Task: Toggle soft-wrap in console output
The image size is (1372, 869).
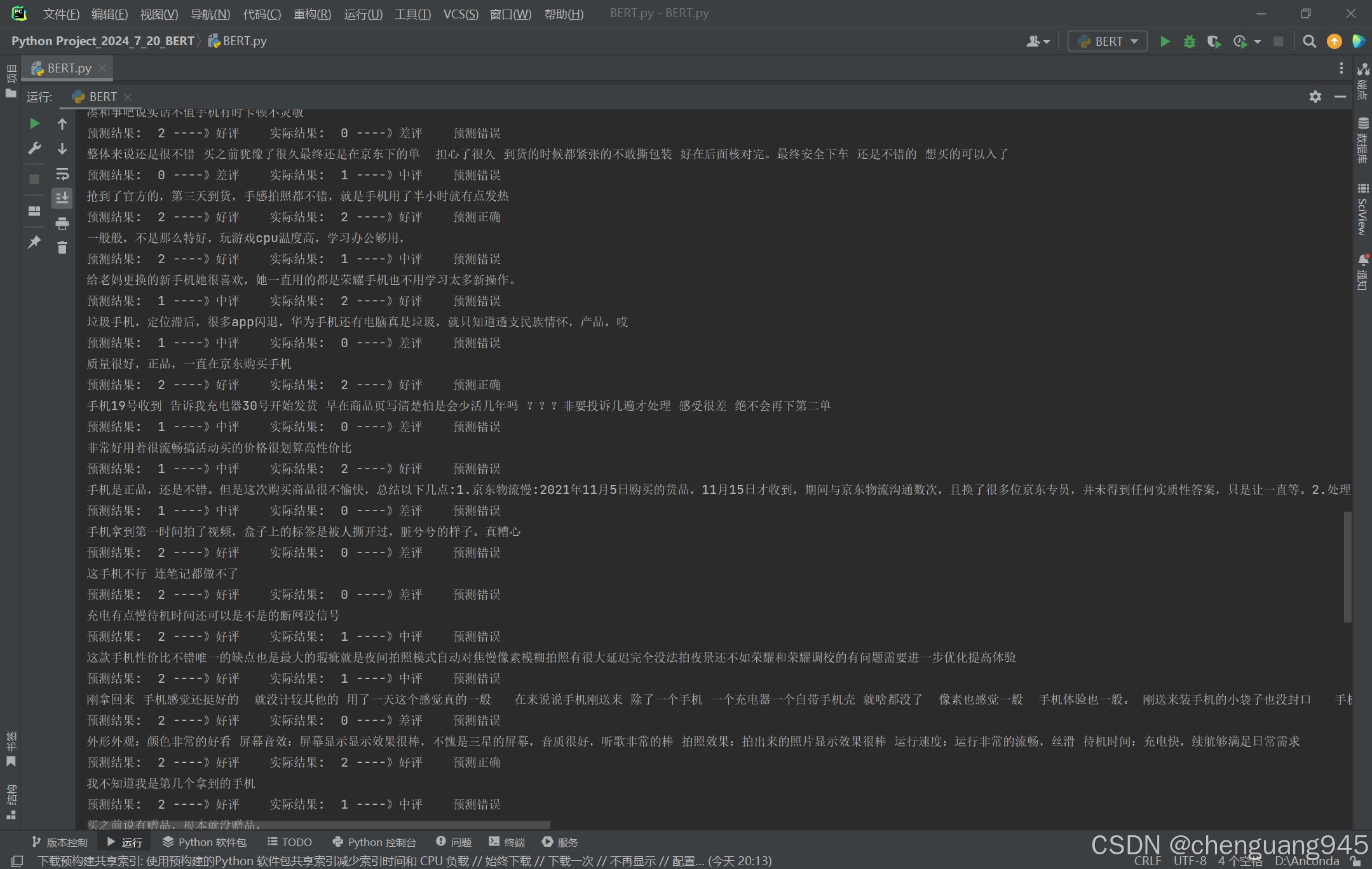Action: pos(62,174)
